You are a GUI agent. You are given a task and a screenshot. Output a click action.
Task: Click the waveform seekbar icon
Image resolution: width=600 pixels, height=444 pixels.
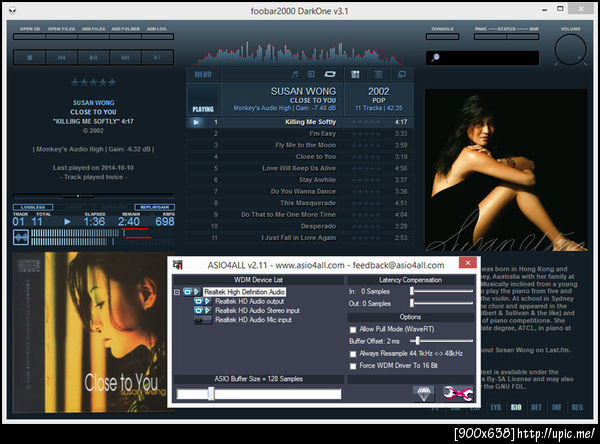click(21, 237)
